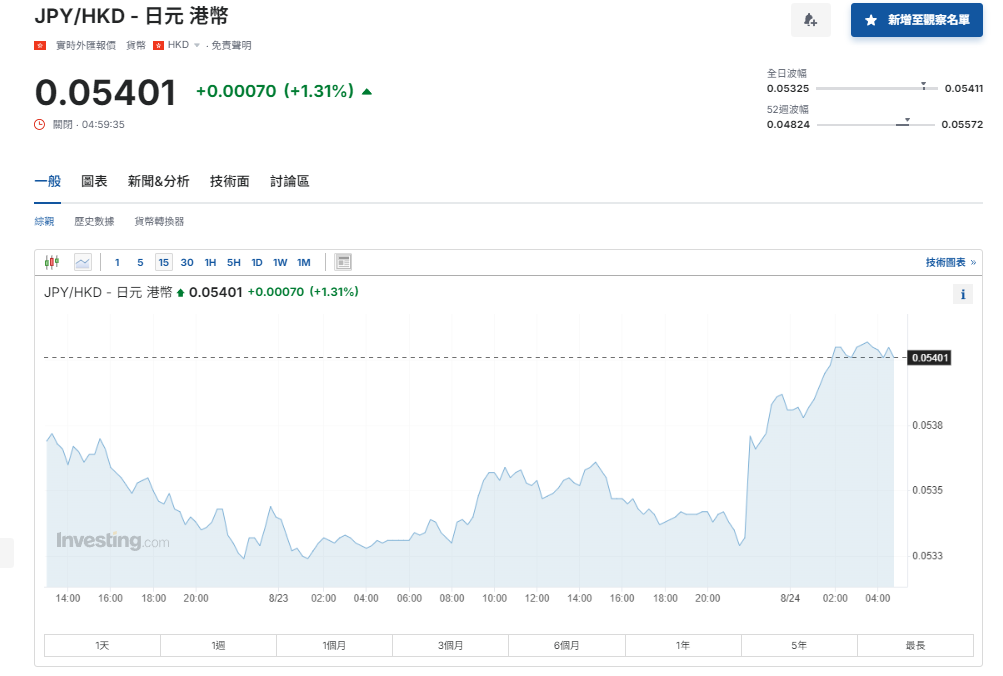Image resolution: width=1003 pixels, height=676 pixels.
Task: Select the area chart type icon
Action: pyautogui.click(x=82, y=262)
